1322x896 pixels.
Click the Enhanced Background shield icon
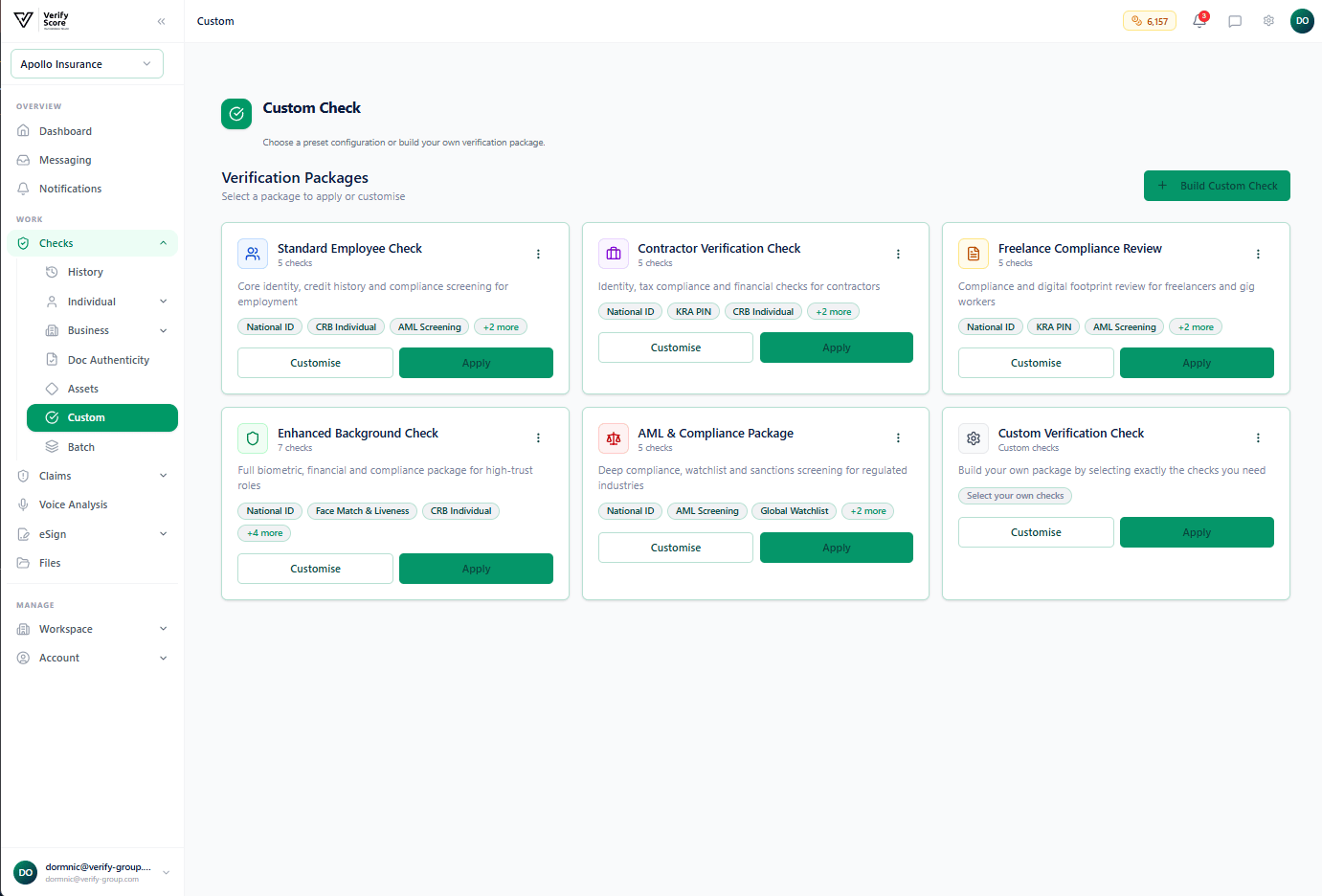point(253,438)
